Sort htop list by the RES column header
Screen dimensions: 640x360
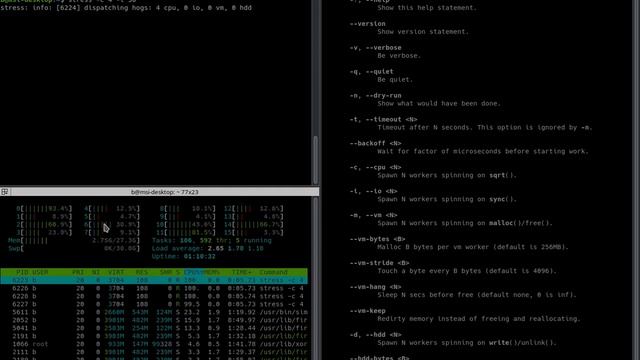pyautogui.click(x=142, y=272)
